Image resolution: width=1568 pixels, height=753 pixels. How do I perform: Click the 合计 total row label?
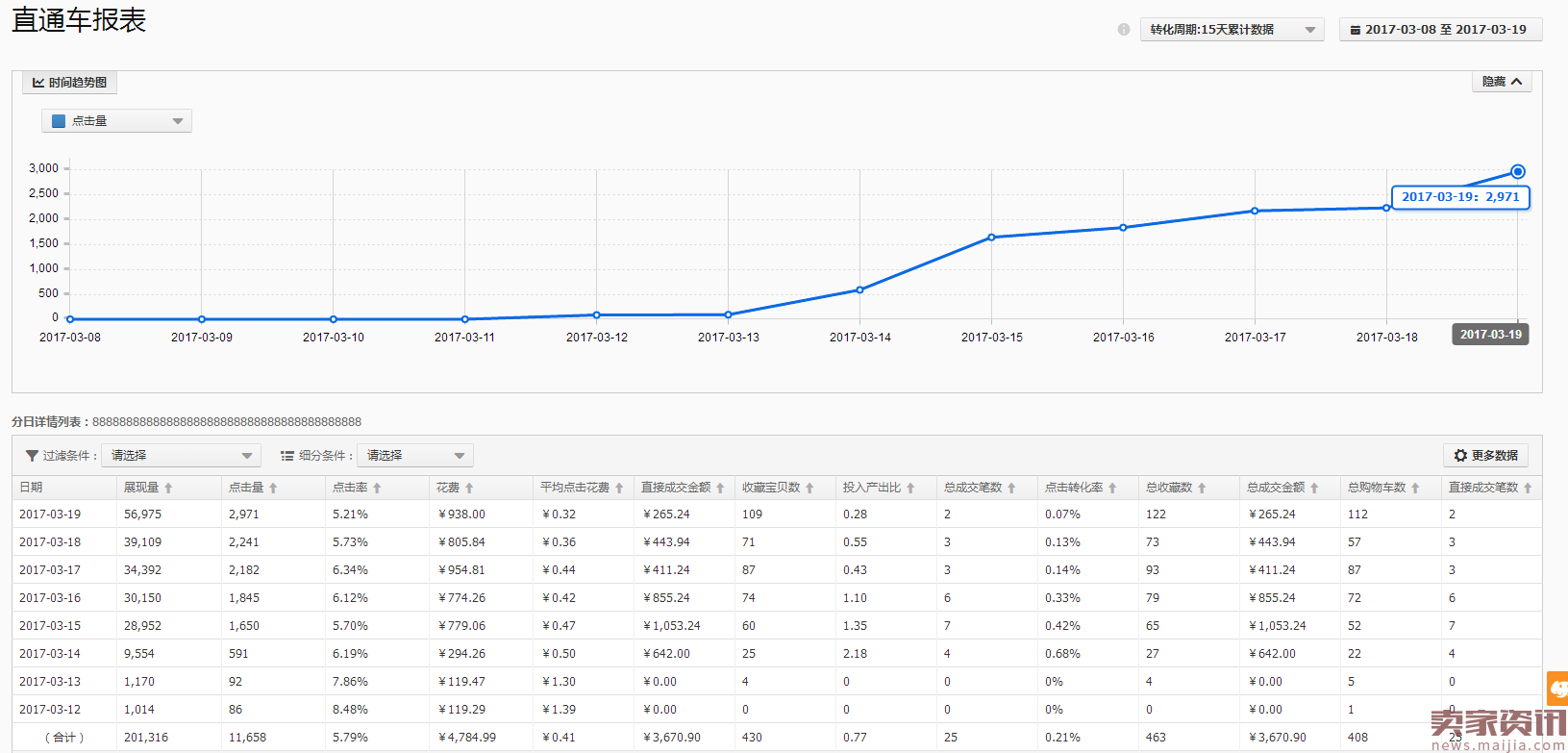(x=64, y=738)
